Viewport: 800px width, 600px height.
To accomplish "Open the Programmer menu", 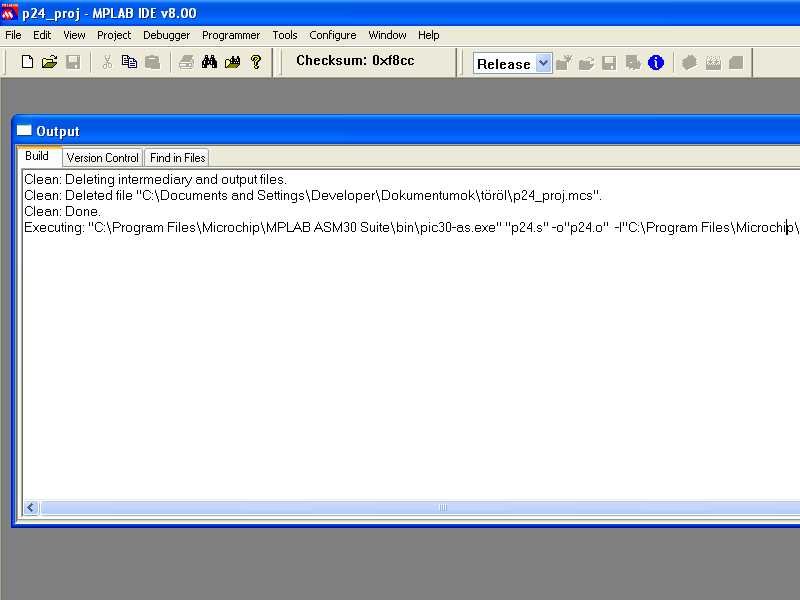I will click(x=231, y=35).
